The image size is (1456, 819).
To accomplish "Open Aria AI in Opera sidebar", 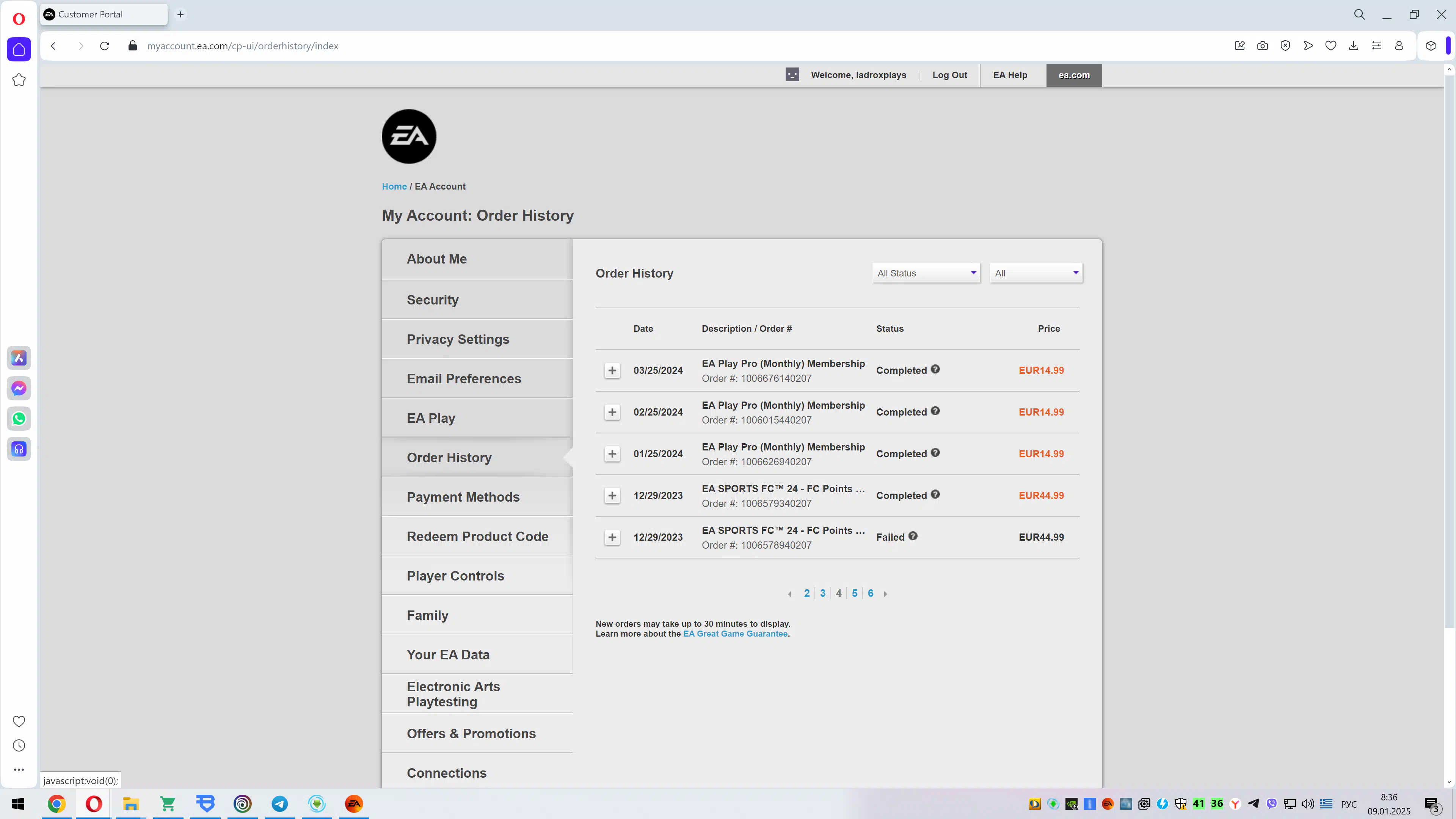I will click(19, 358).
